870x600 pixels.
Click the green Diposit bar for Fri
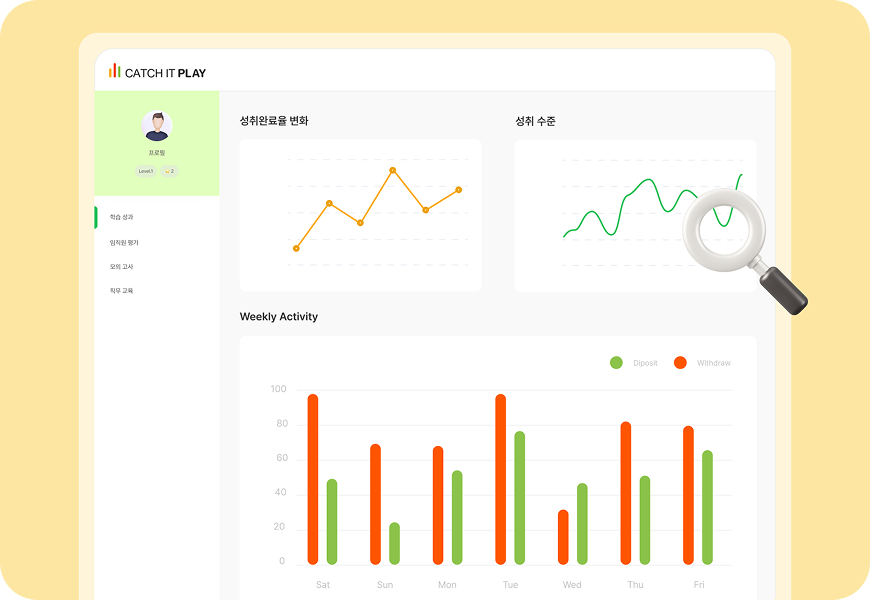pos(707,507)
